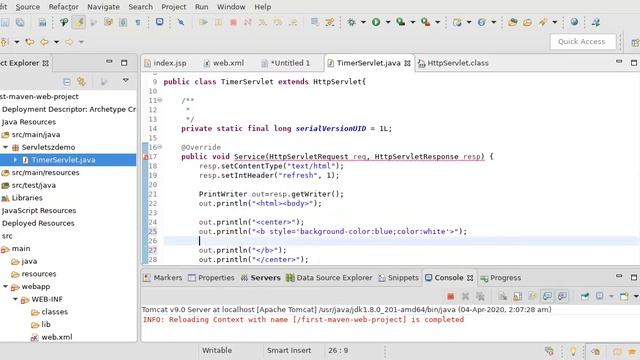The image size is (640, 360).
Task: Open the Run dropdown arrow beside green play
Action: click(x=388, y=22)
